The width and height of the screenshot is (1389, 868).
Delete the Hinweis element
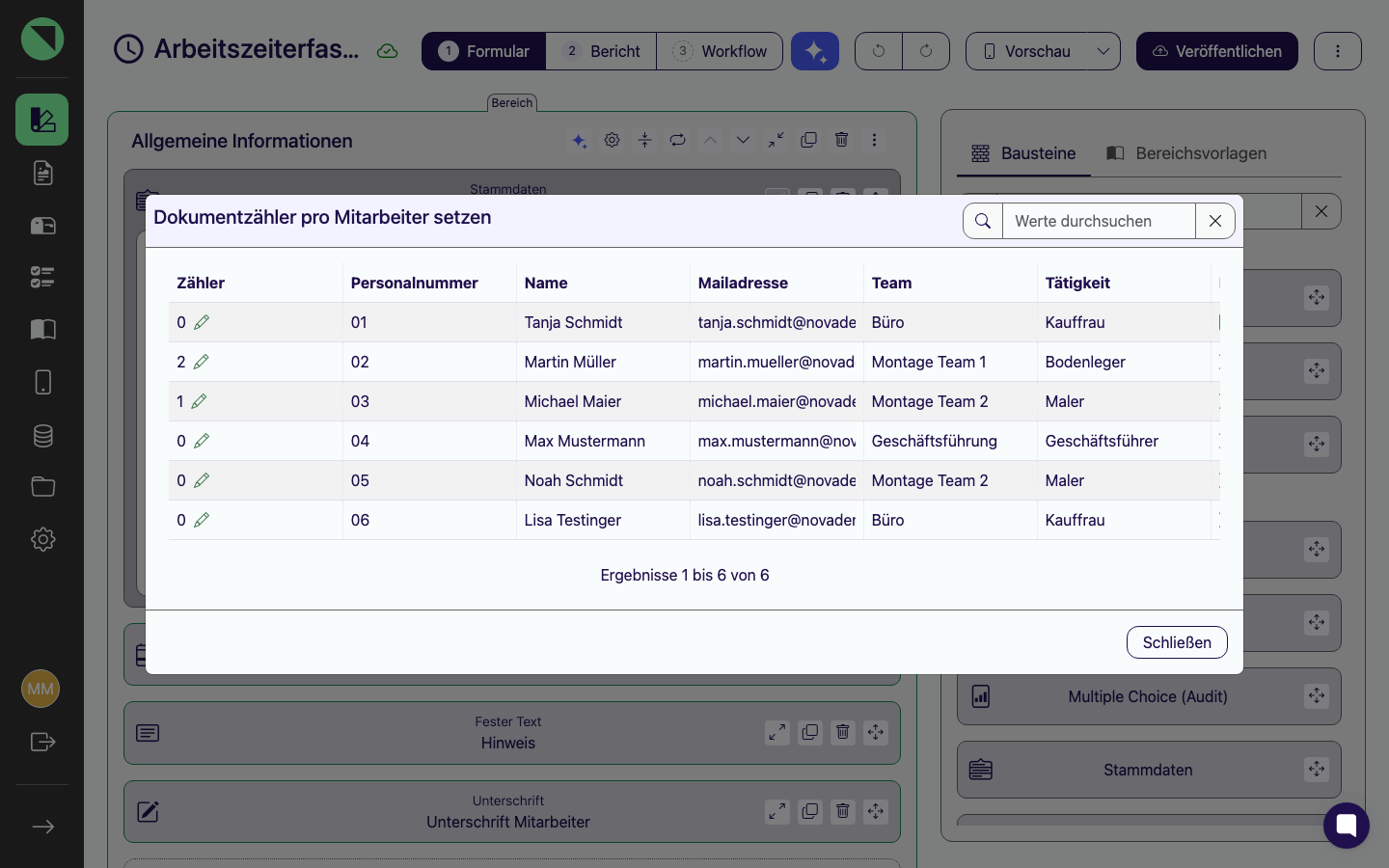click(x=843, y=733)
